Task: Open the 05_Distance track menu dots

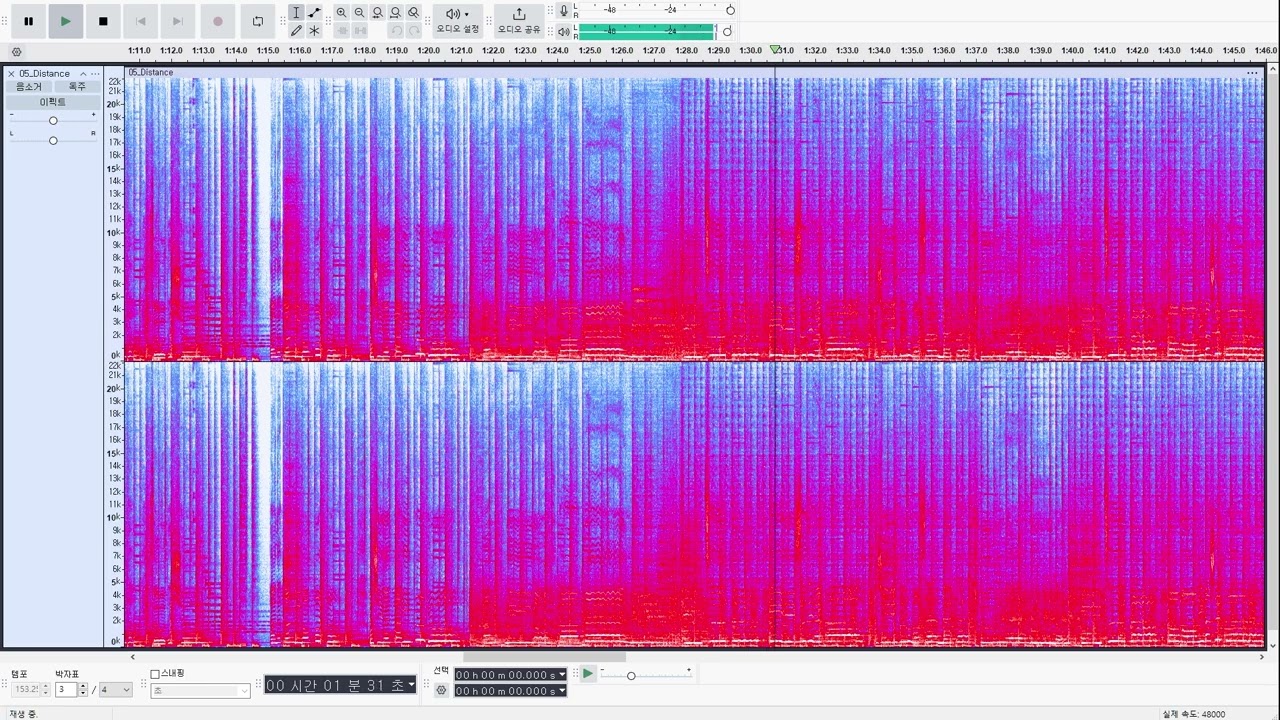Action: 96,74
